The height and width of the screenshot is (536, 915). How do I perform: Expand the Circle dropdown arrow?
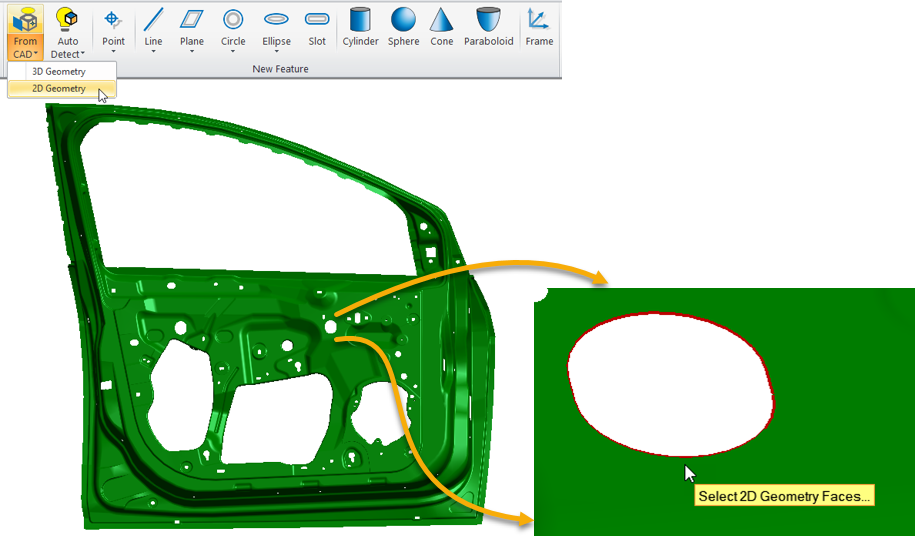(x=233, y=52)
